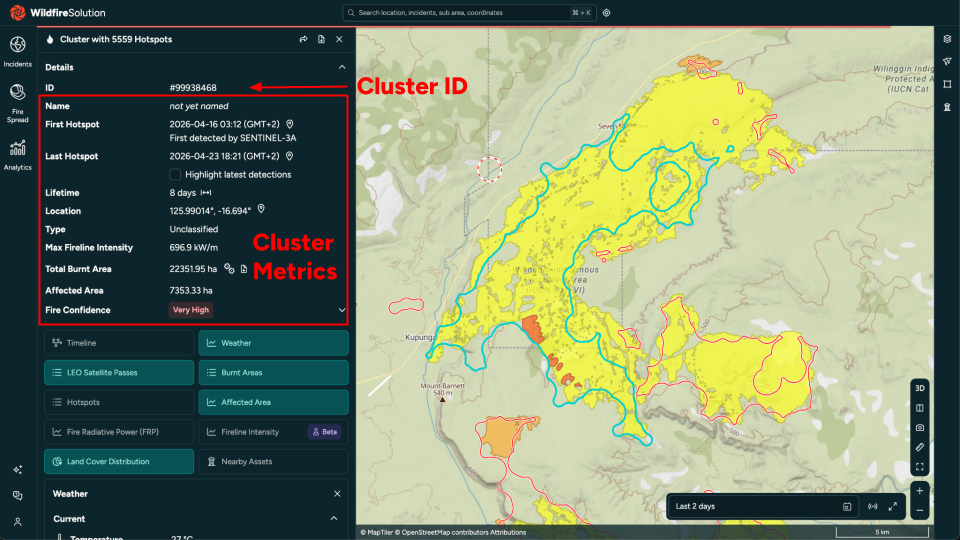Screen dimensions: 960x540
Task: Enter fullscreen map mode
Action: coord(920,467)
